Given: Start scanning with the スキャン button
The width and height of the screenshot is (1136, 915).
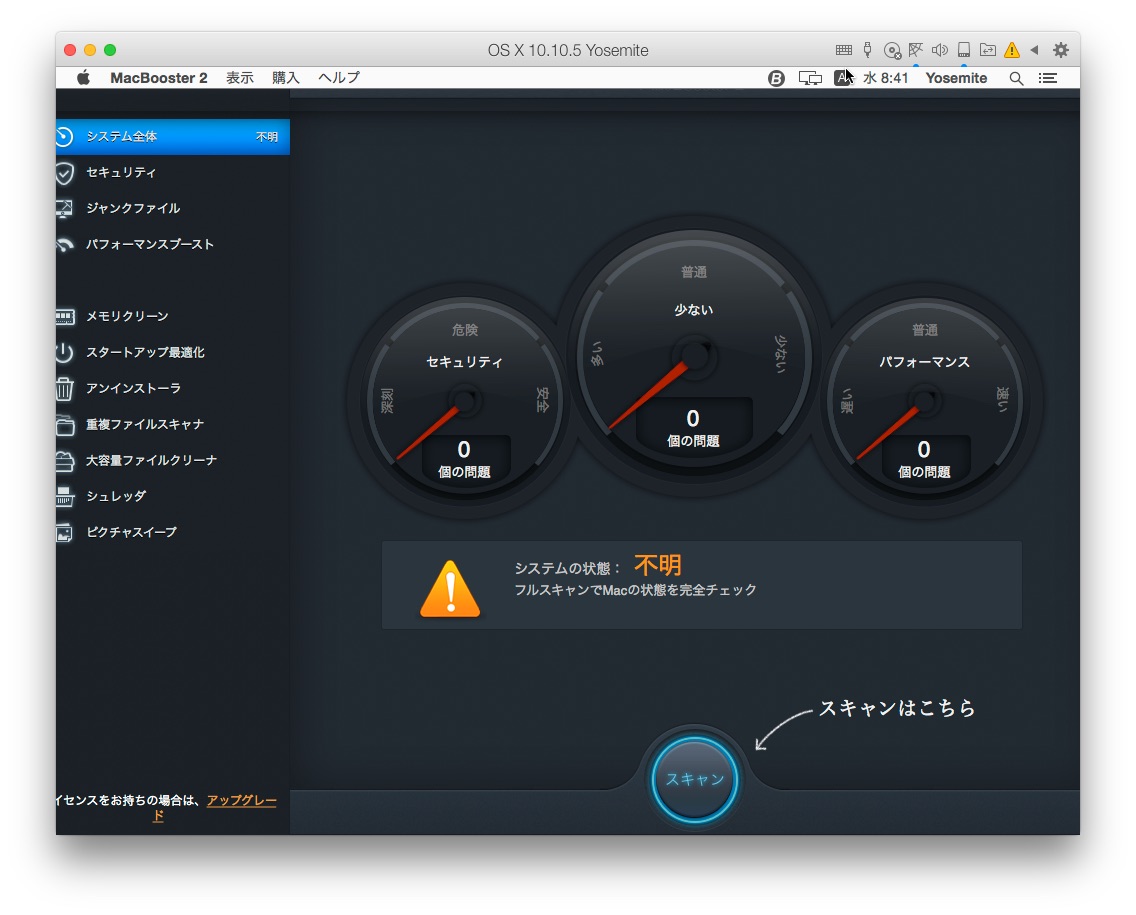Looking at the screenshot, I should 694,780.
